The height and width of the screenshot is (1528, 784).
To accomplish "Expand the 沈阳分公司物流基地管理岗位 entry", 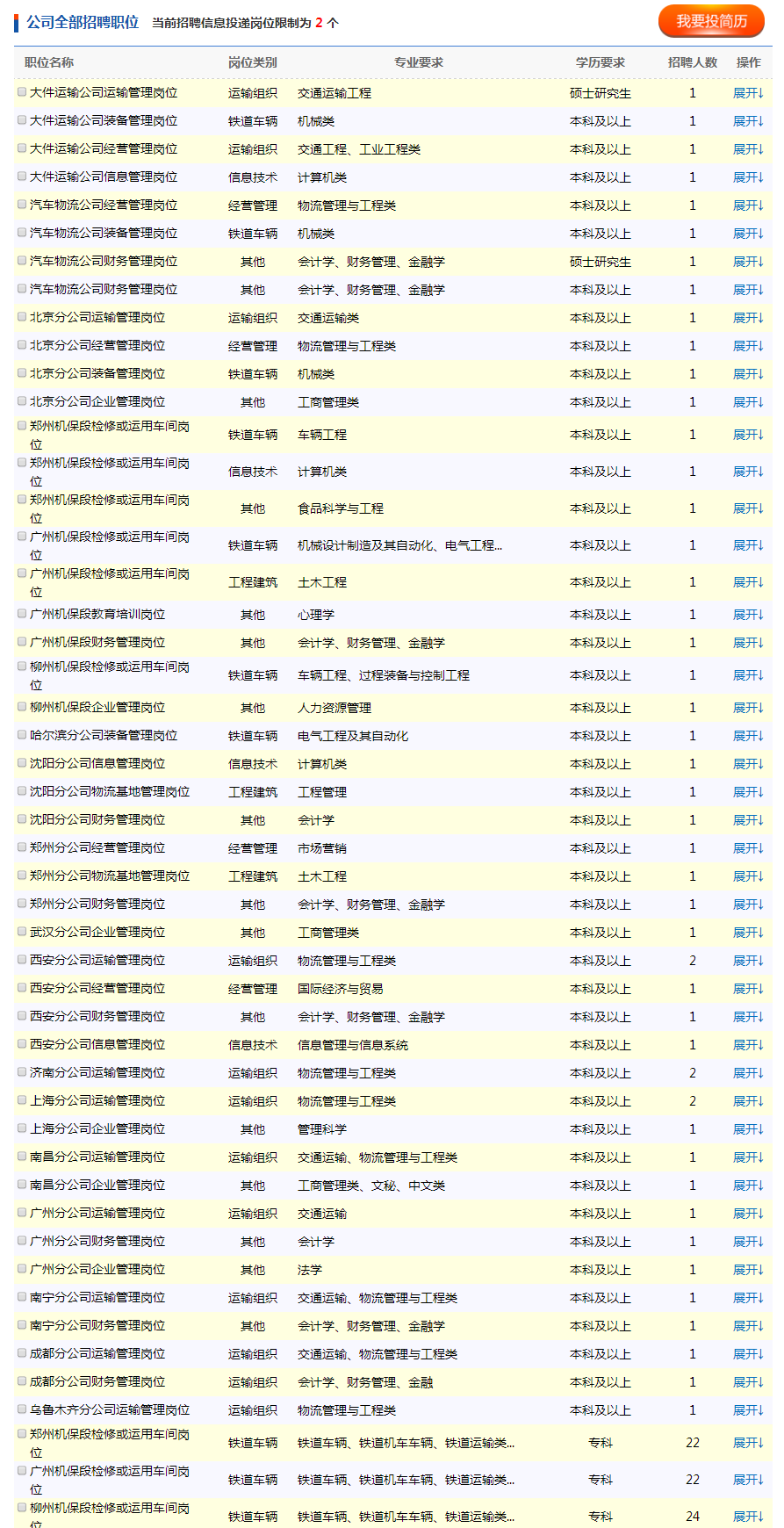I will 748,792.
